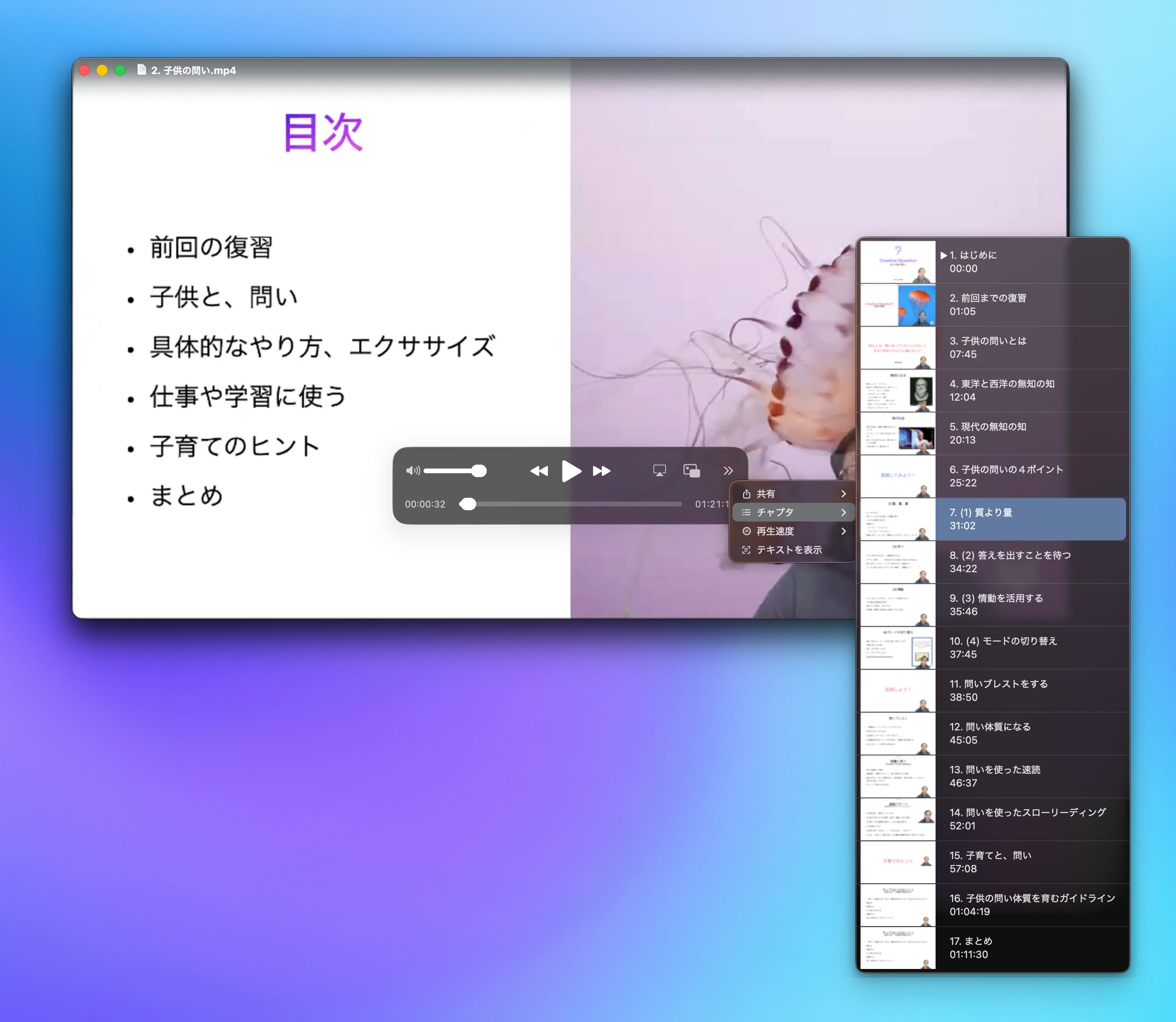This screenshot has height=1022, width=1176.
Task: Click the playback timeline scrubber handle
Action: (468, 504)
